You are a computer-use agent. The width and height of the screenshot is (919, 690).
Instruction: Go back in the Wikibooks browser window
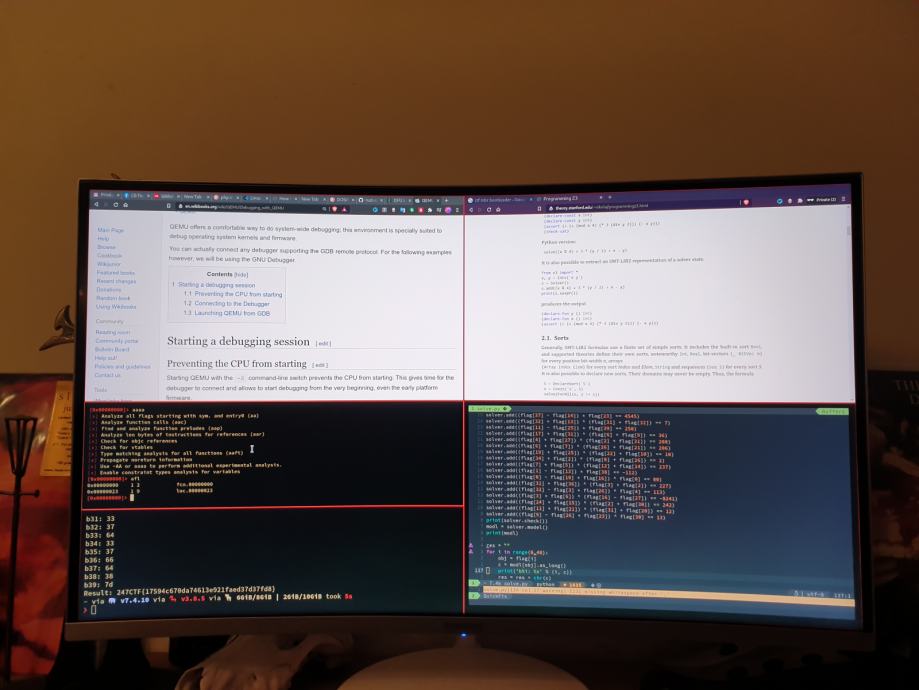pos(96,204)
